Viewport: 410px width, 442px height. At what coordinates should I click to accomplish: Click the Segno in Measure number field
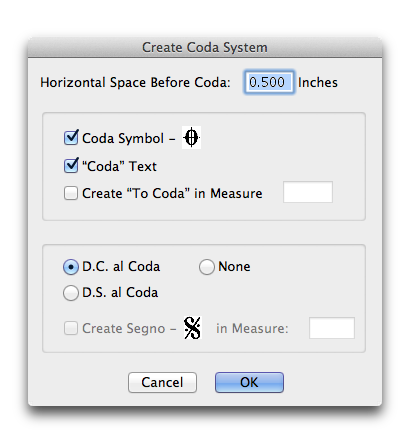[x=332, y=328]
